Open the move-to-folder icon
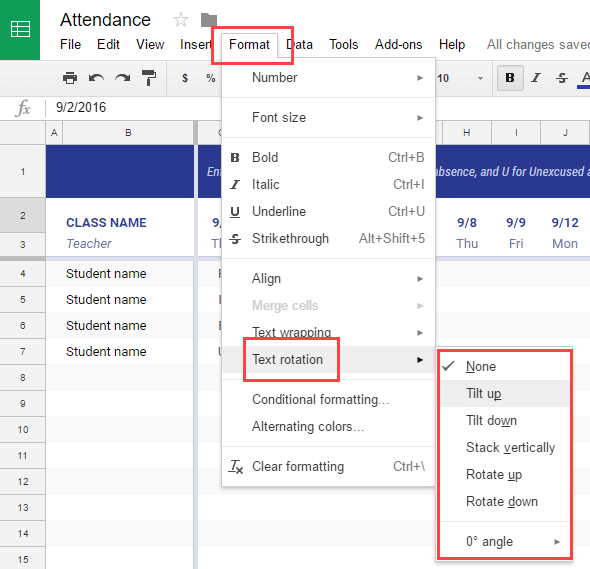590x569 pixels. 209,20
